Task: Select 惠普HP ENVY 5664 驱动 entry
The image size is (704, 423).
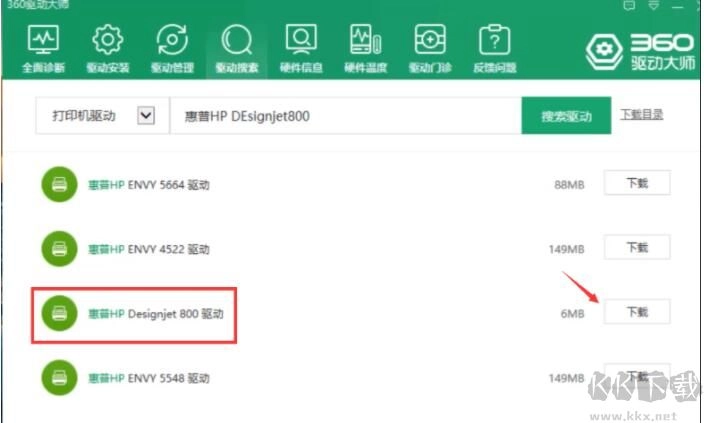Action: [x=149, y=185]
